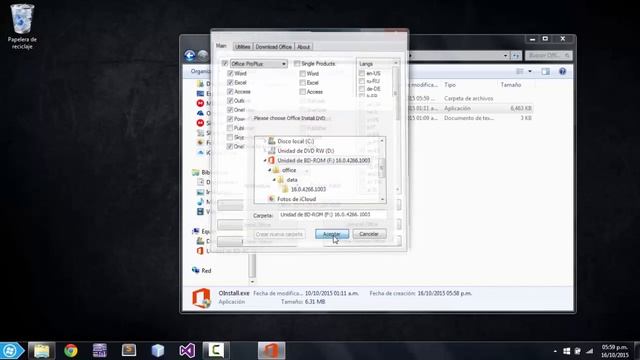Open Explorer help question mark icon

click(x=562, y=71)
